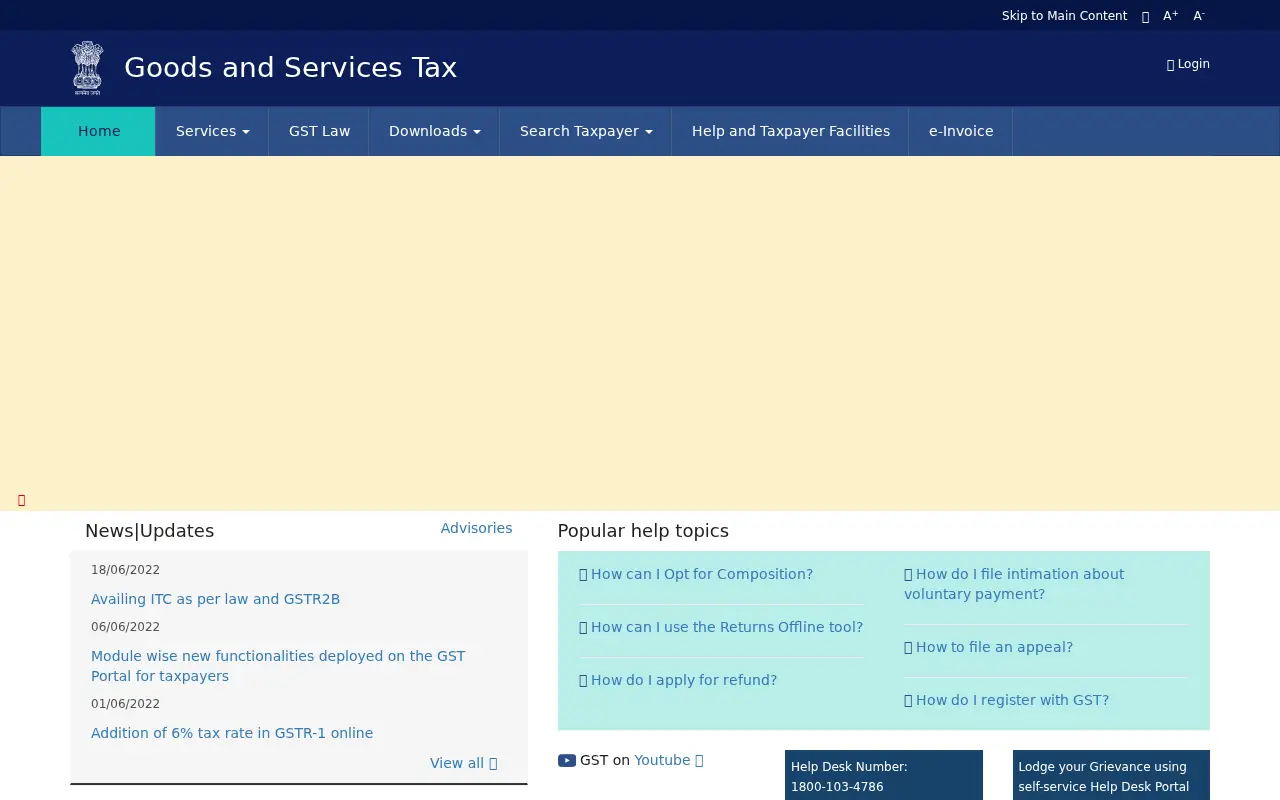1280x800 pixels.
Task: Increase font size with A+
Action: click(1171, 16)
